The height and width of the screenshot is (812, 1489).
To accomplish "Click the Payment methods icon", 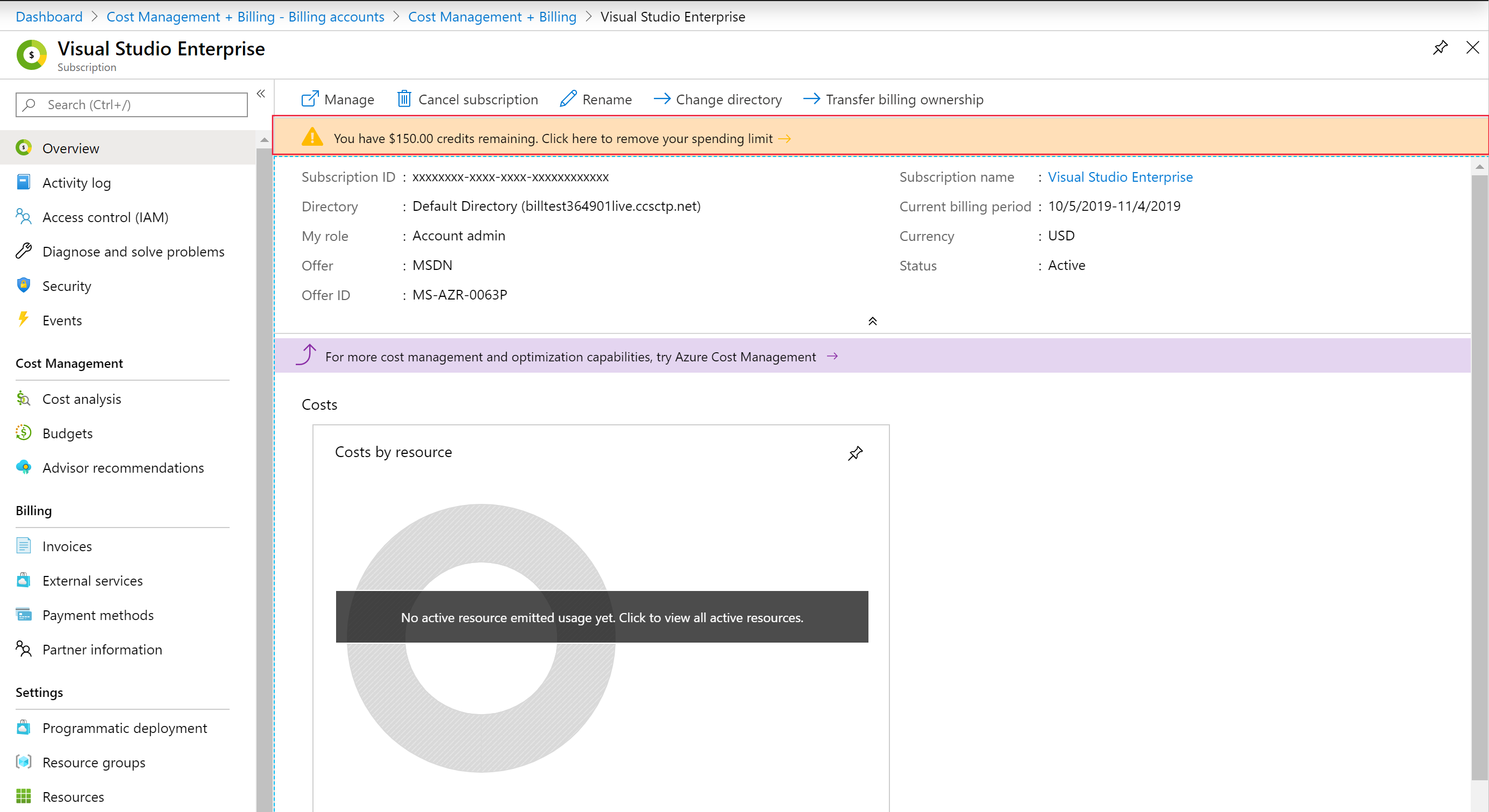I will tap(24, 614).
